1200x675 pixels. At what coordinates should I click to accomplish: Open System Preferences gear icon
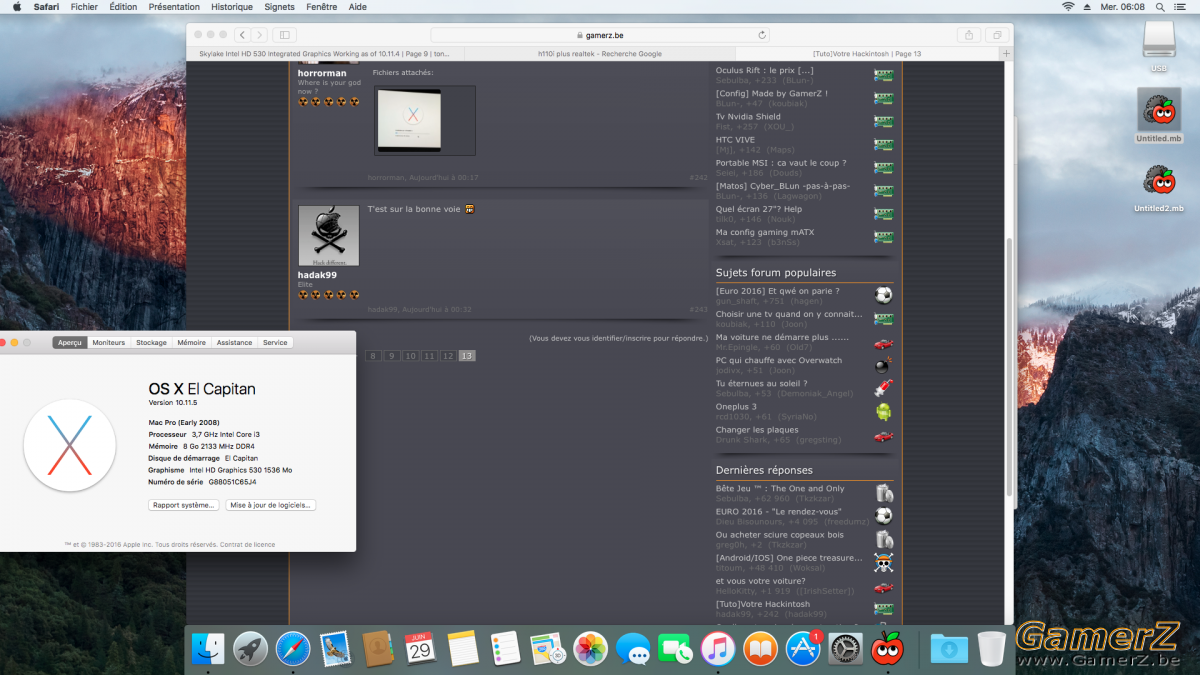click(x=846, y=649)
